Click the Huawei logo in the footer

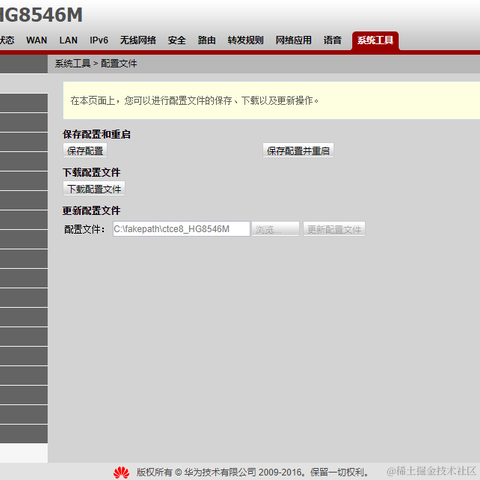click(121, 473)
